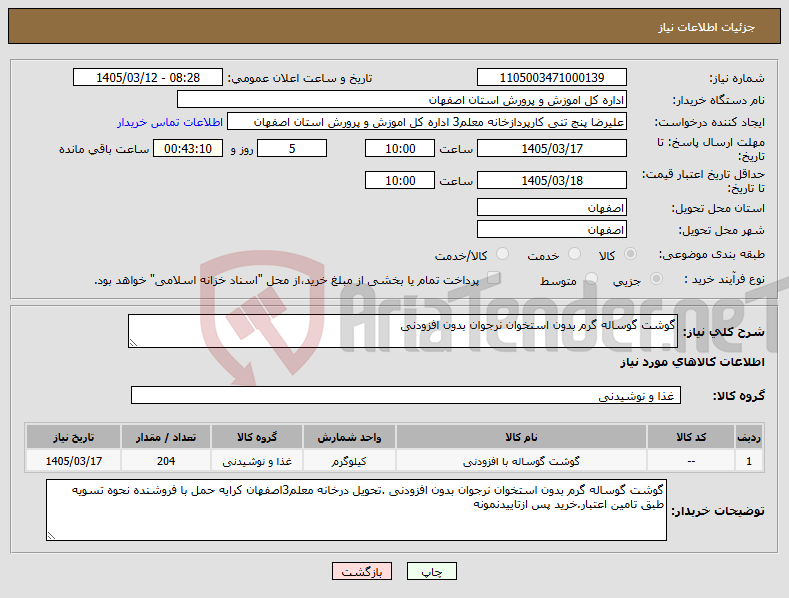789x598 pixels.
Task: Click the بازگشت (back) button
Action: (x=362, y=571)
